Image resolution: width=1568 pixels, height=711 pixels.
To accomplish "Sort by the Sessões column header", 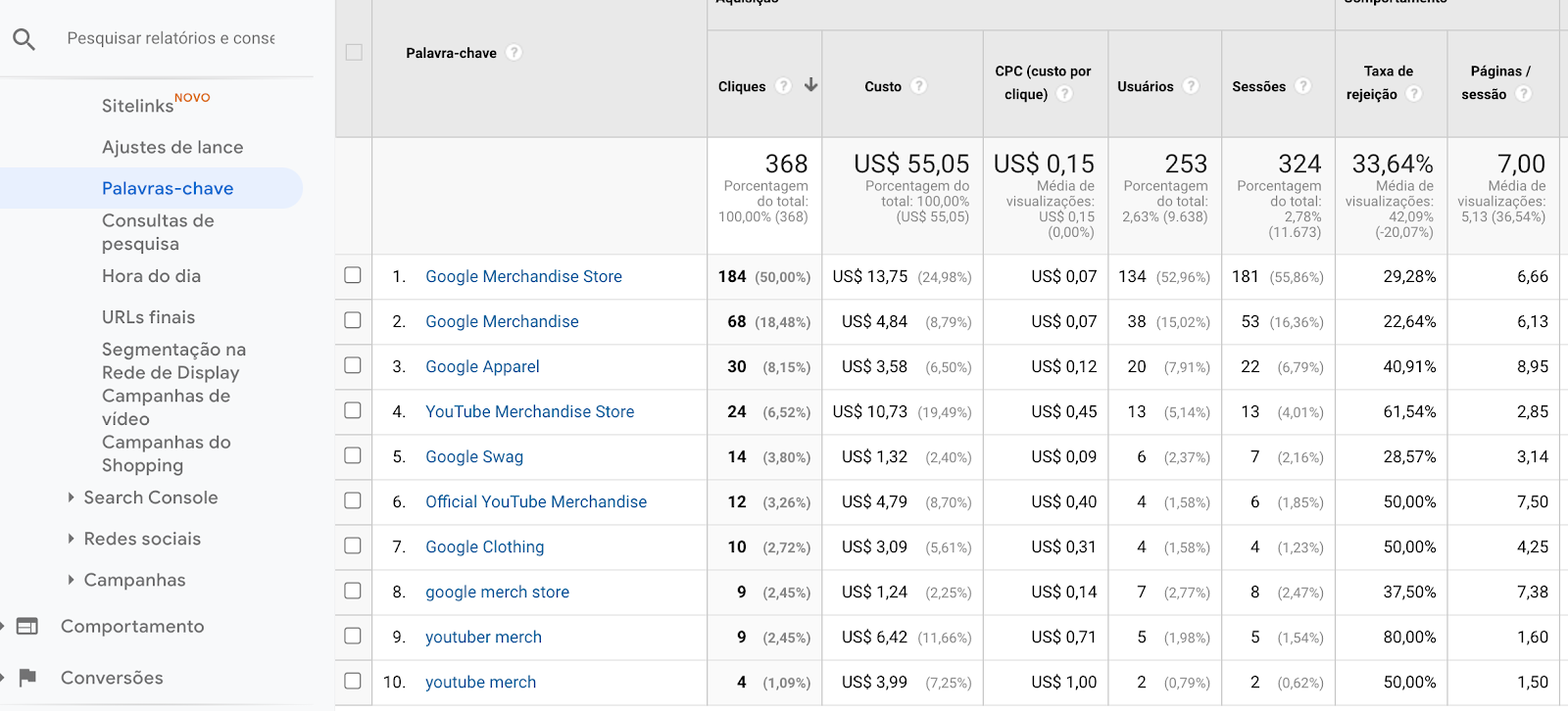I will (x=1258, y=86).
